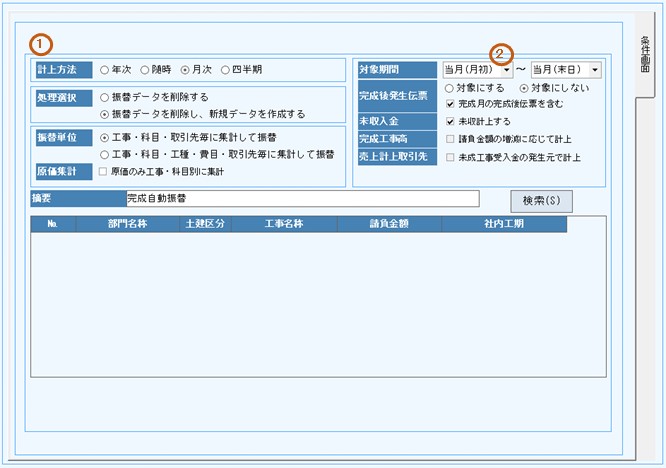Screen dimensions: 666x468
Task: Select 工事・科目・工種・費目・取引先毎 radio option
Action: (x=105, y=154)
